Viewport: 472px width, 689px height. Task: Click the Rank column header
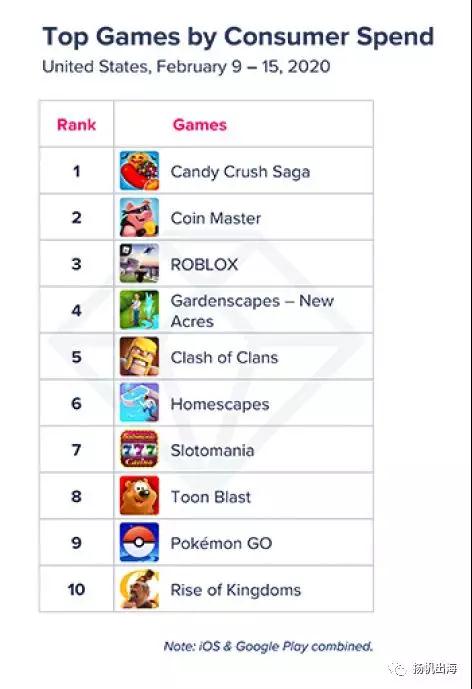(76, 124)
